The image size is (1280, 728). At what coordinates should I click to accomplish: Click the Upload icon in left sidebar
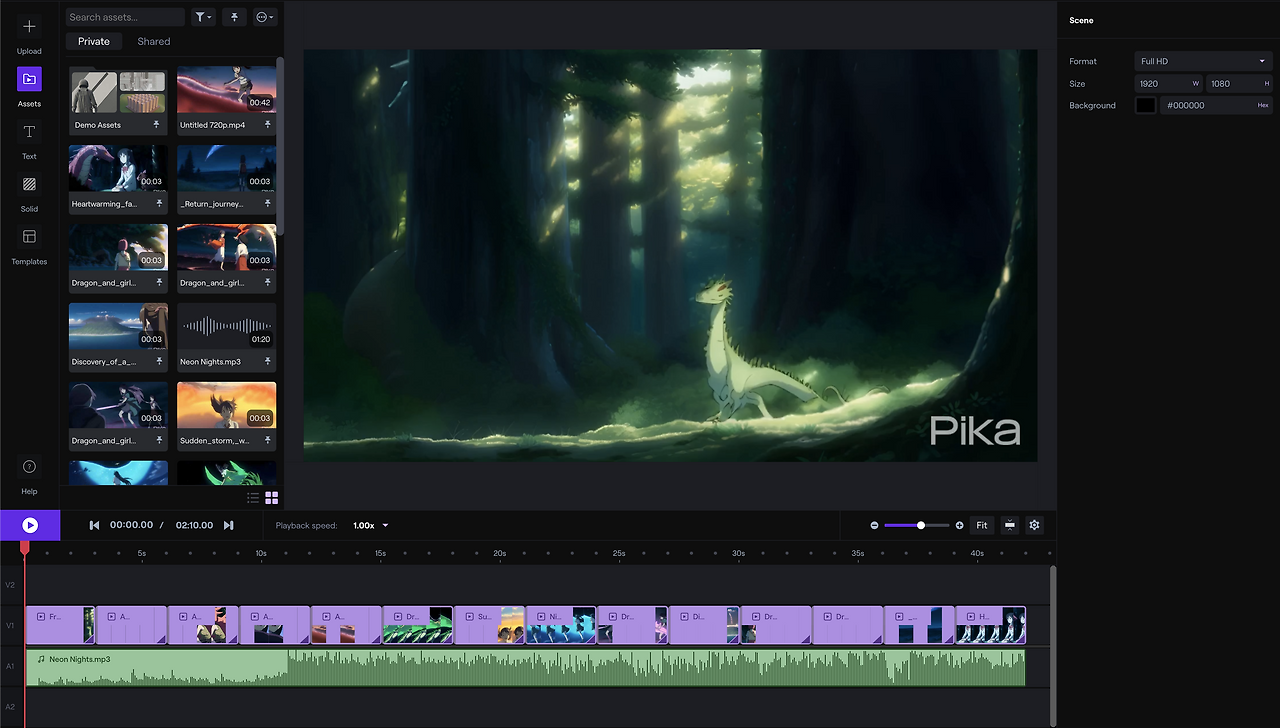[x=28, y=28]
